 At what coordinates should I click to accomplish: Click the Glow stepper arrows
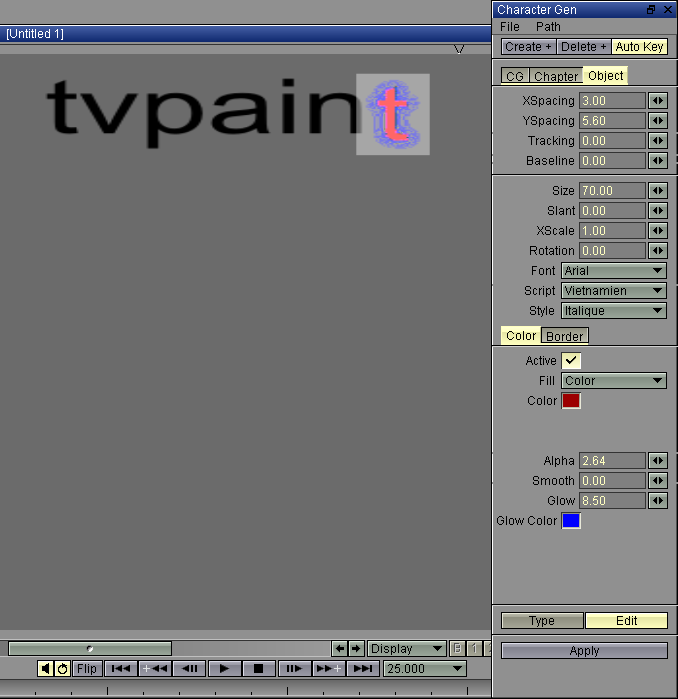(x=658, y=501)
